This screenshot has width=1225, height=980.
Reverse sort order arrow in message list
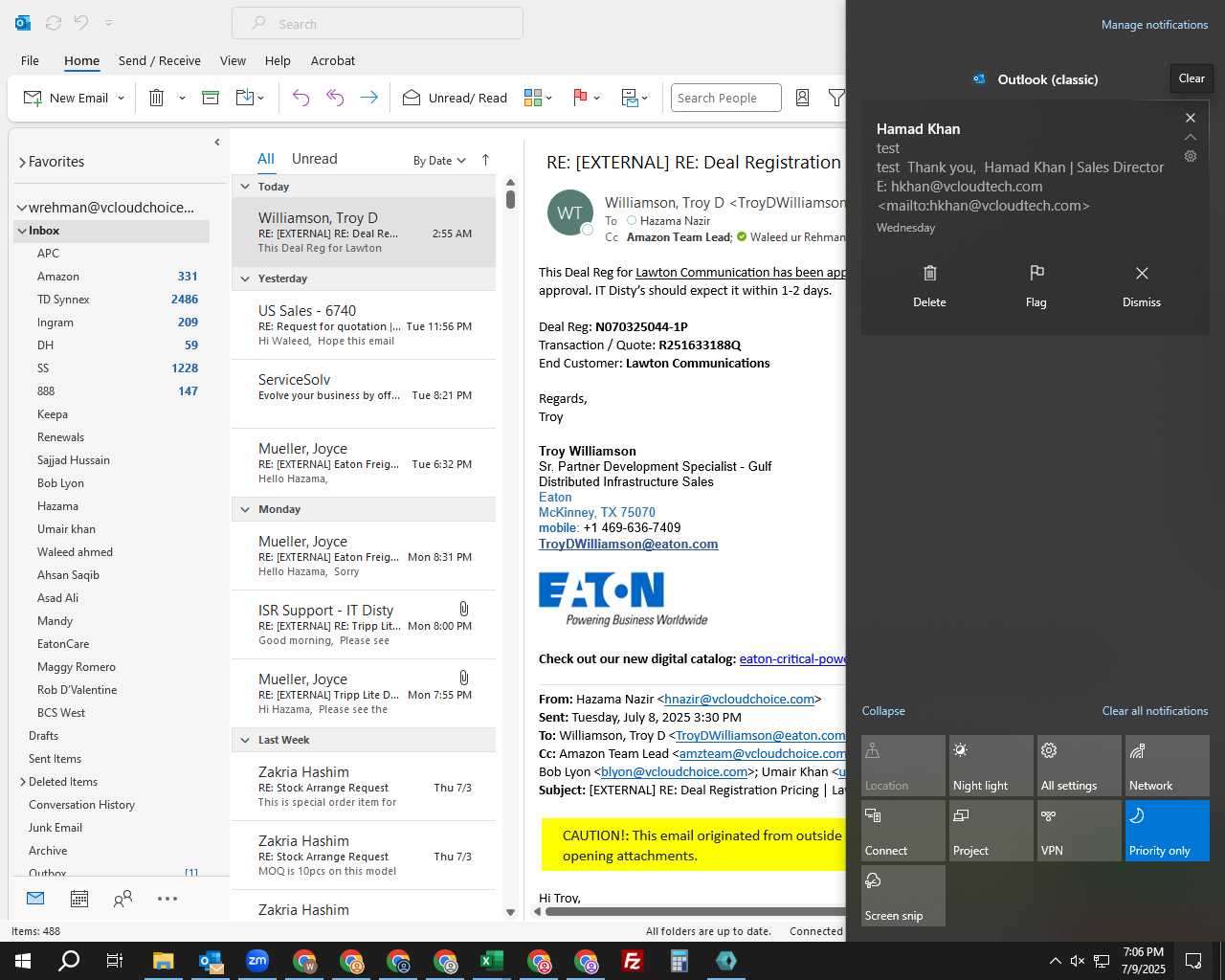pos(485,160)
